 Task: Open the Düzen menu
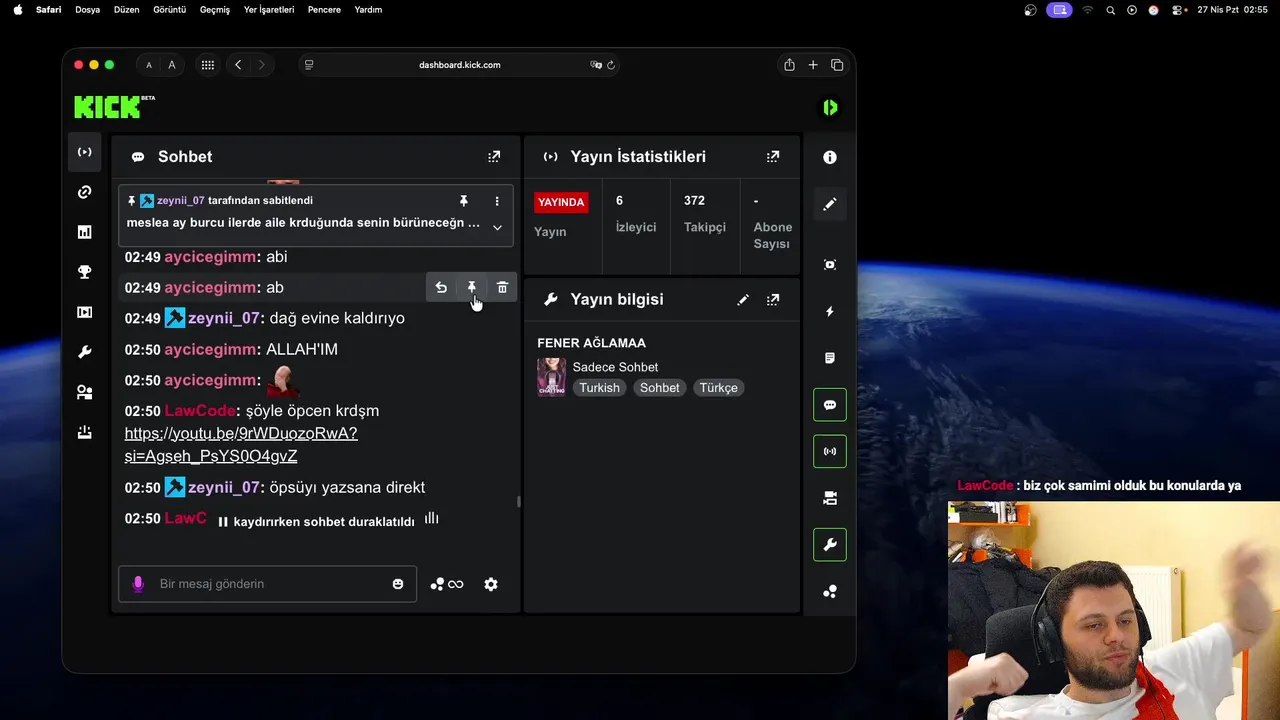127,10
